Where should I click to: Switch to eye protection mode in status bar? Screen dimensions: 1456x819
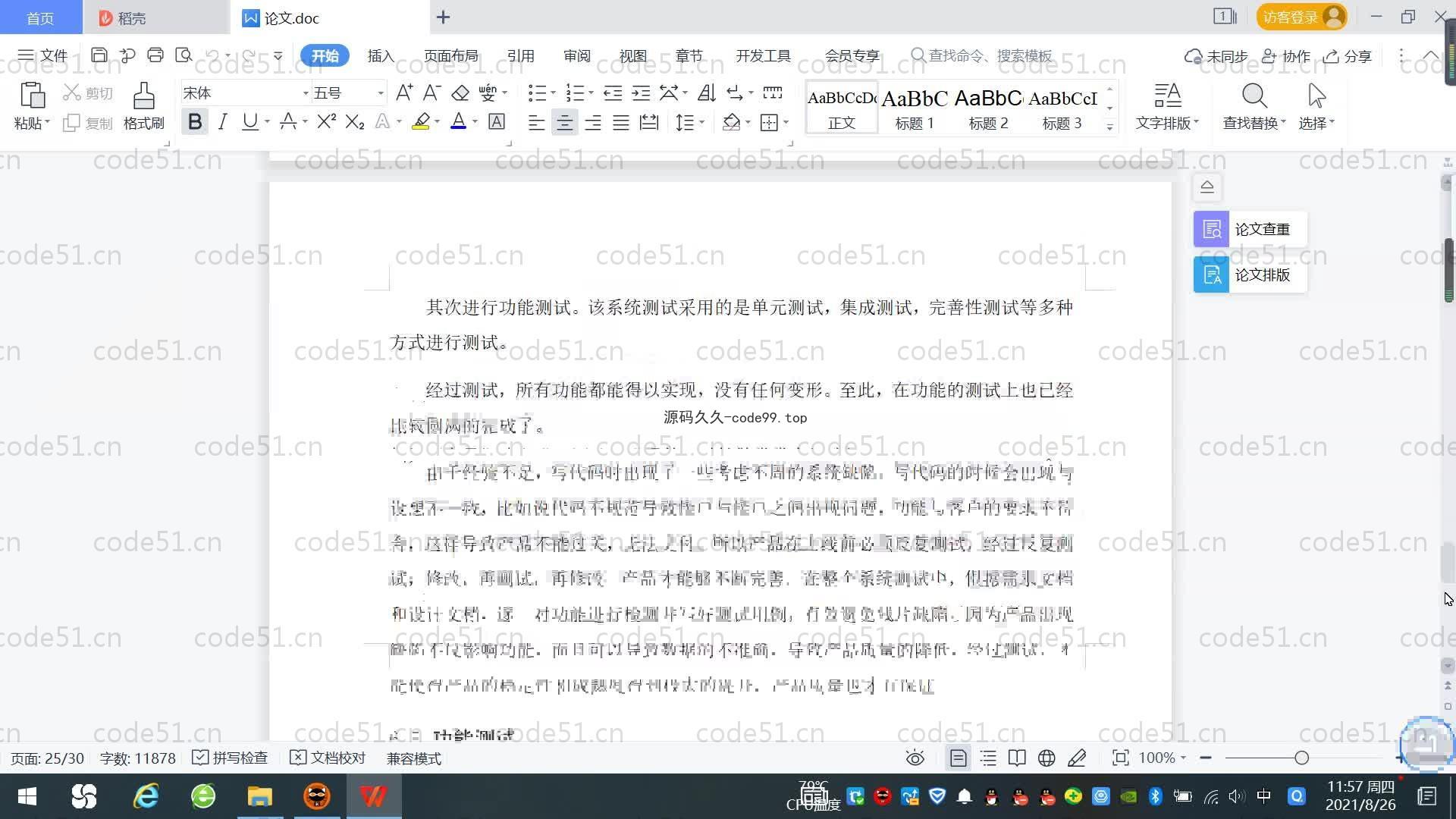click(915, 758)
